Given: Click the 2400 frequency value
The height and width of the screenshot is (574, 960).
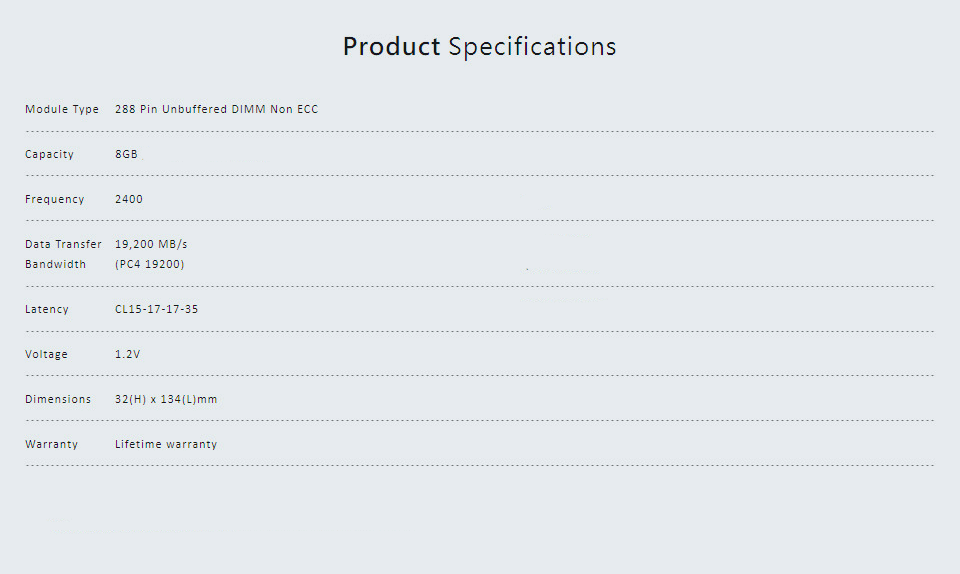Looking at the screenshot, I should (x=129, y=199).
